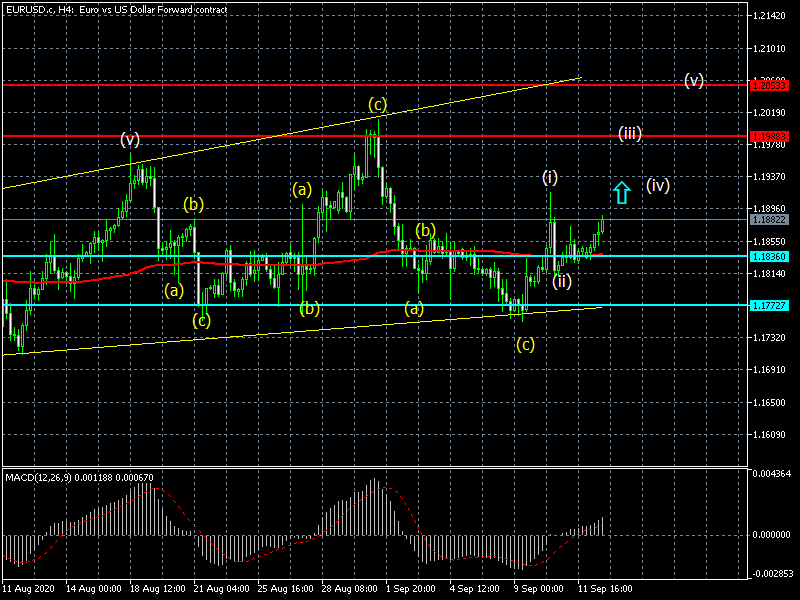Click the 1.16910 price scale value
Screen dimensions: 800x600
click(x=769, y=370)
